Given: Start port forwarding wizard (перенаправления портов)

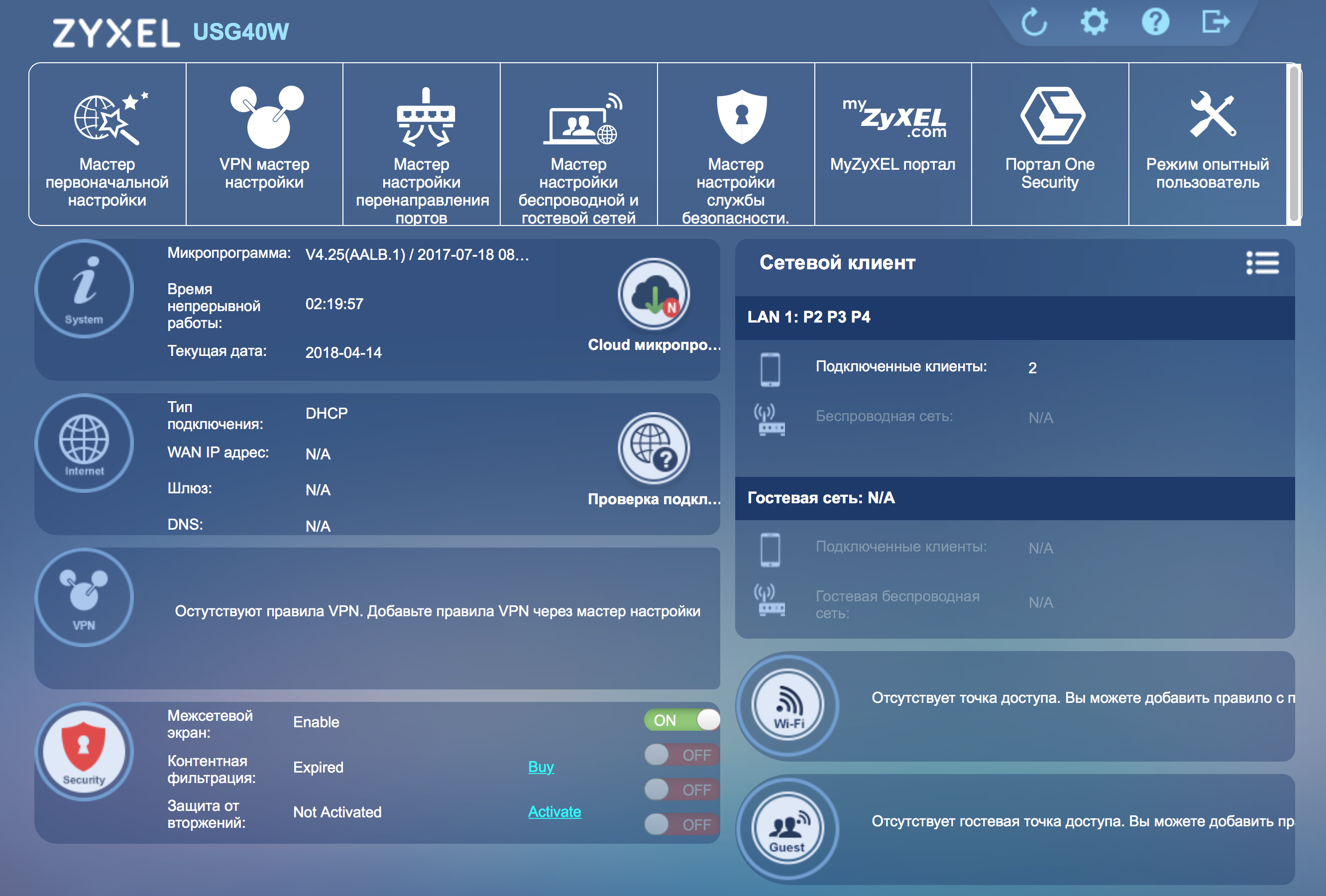Looking at the screenshot, I should point(422,144).
